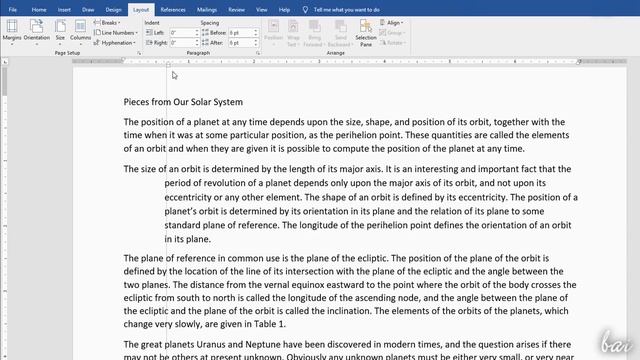Screen dimensions: 640x360
Task: Click the Spacing Before value field
Action: 240,33
